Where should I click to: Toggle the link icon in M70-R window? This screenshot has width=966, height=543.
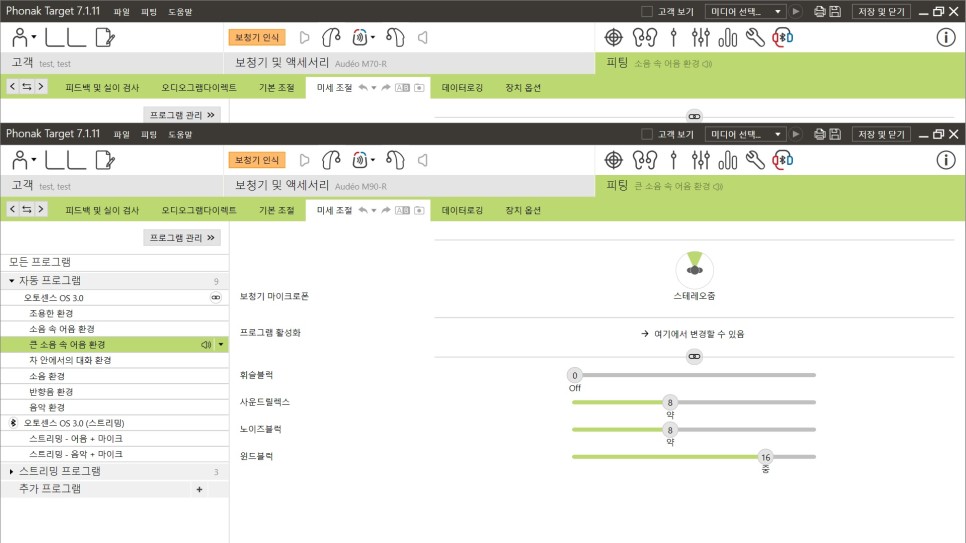click(694, 116)
